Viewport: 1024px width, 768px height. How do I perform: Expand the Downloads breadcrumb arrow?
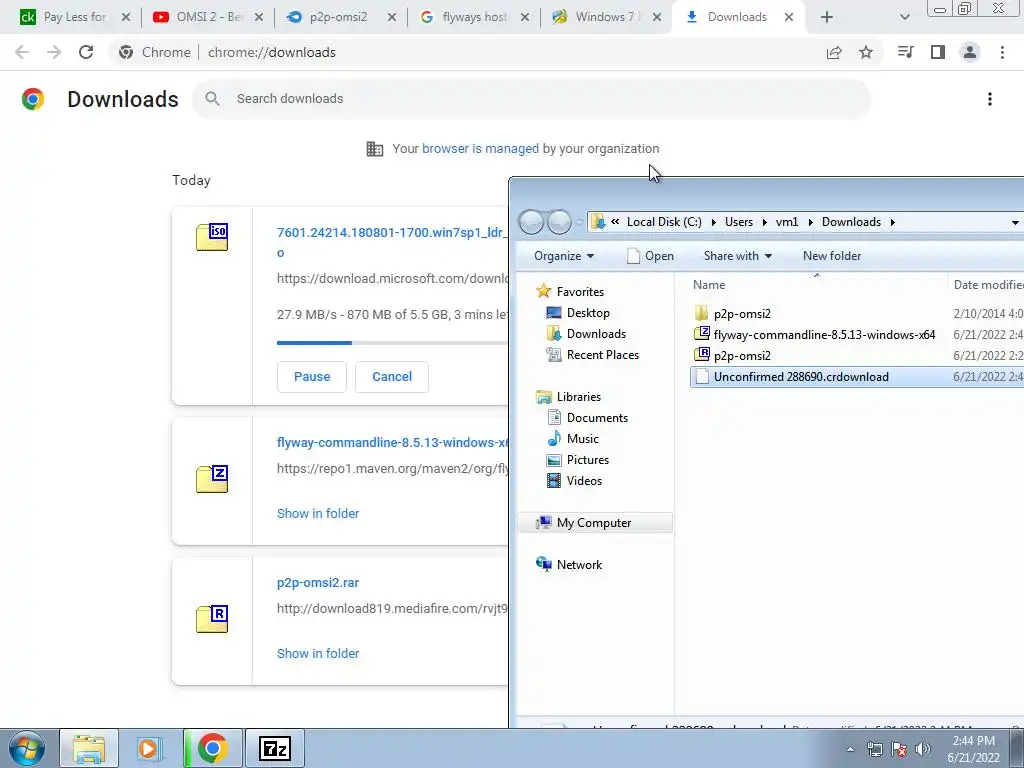(892, 222)
